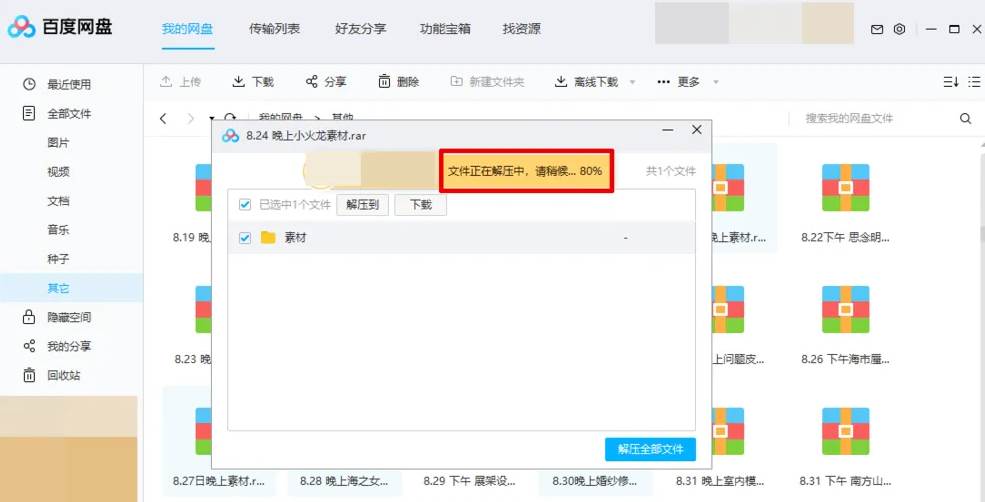Go forward with the right arrow
The width and height of the screenshot is (985, 502).
tap(191, 118)
